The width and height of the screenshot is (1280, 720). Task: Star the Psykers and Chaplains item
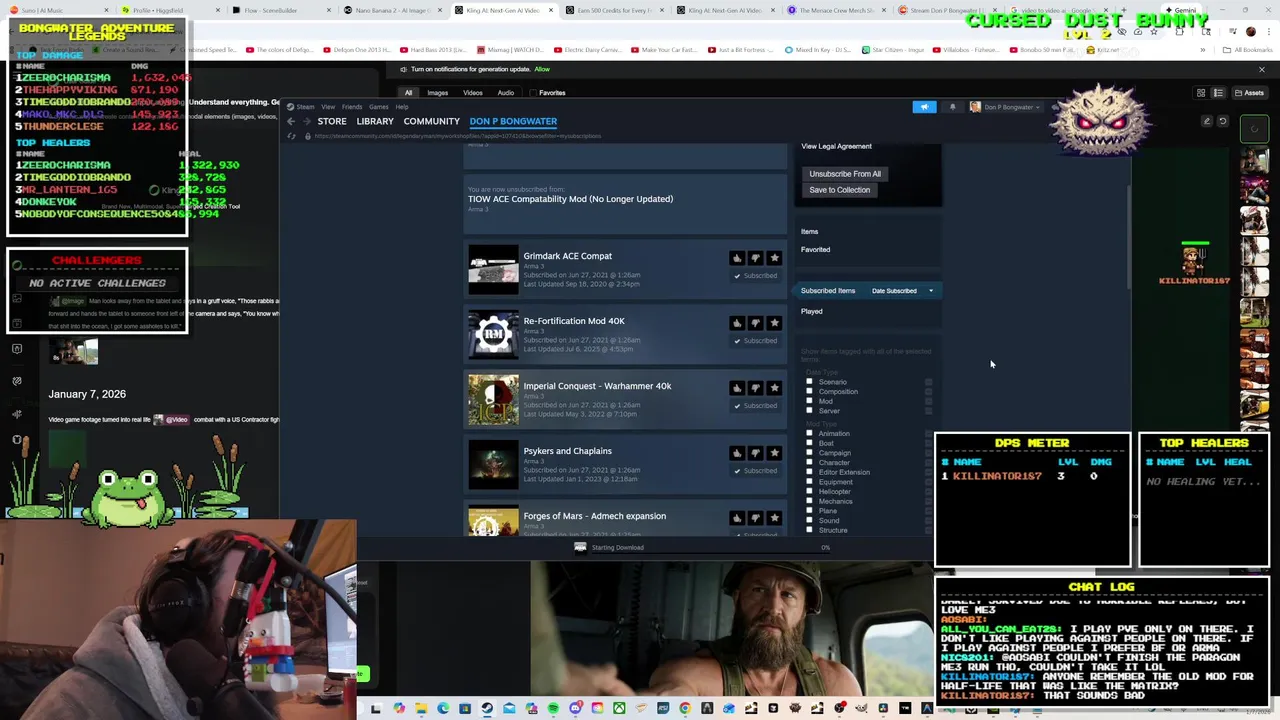[x=774, y=453]
